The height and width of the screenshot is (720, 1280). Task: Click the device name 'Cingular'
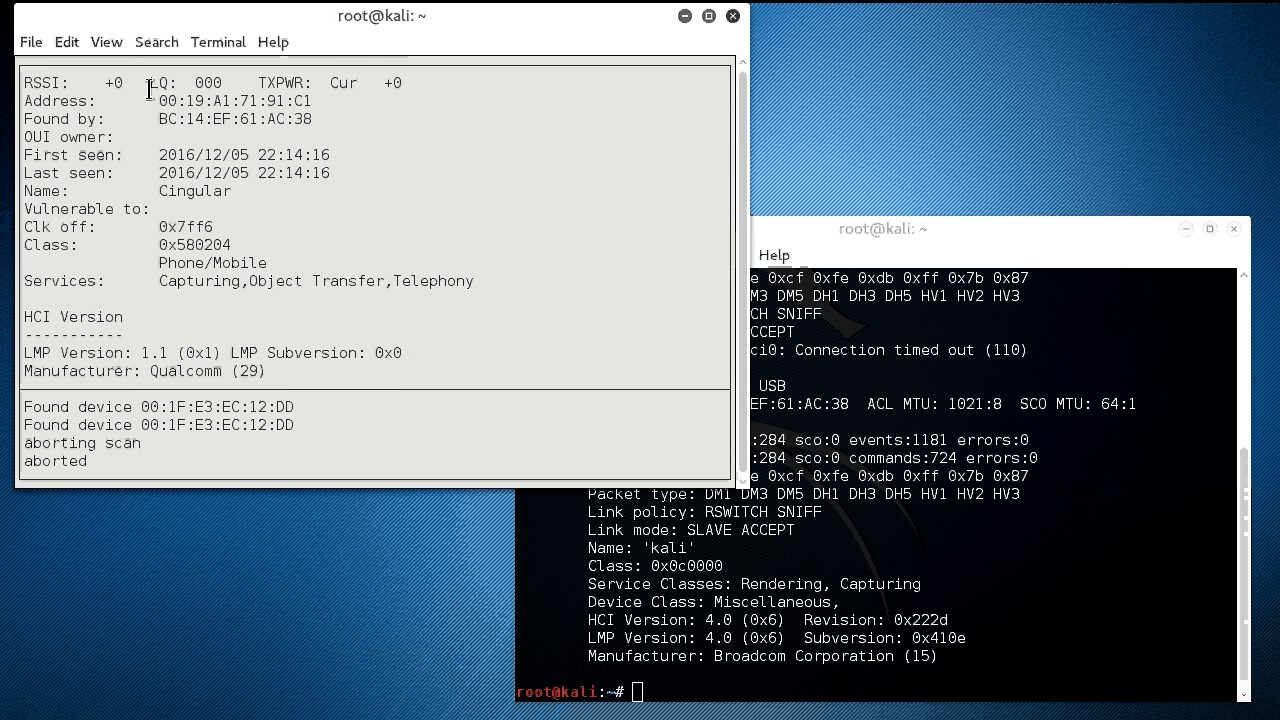(195, 191)
